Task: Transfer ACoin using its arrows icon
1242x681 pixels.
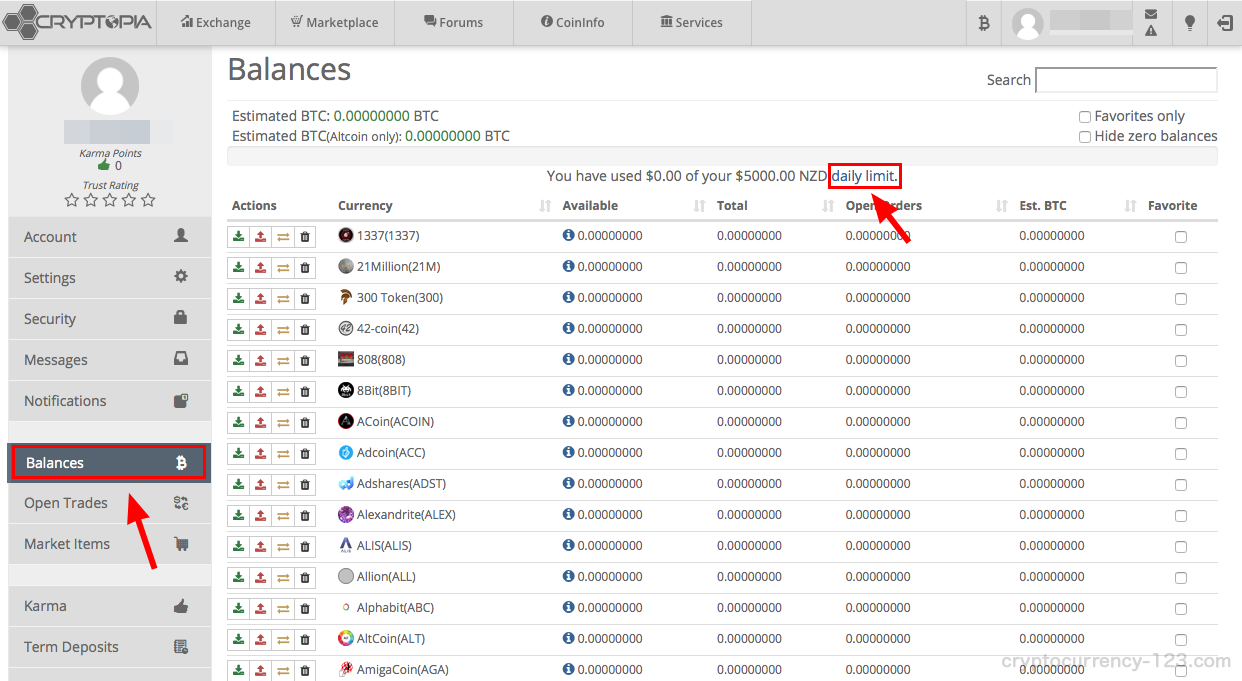Action: click(x=283, y=423)
